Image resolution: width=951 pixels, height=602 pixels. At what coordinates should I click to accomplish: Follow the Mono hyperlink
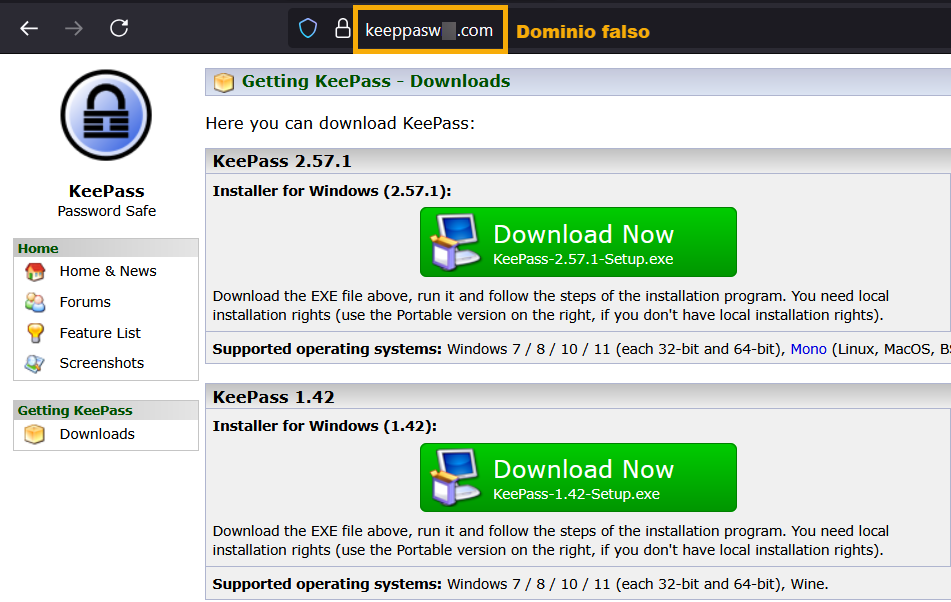[808, 349]
